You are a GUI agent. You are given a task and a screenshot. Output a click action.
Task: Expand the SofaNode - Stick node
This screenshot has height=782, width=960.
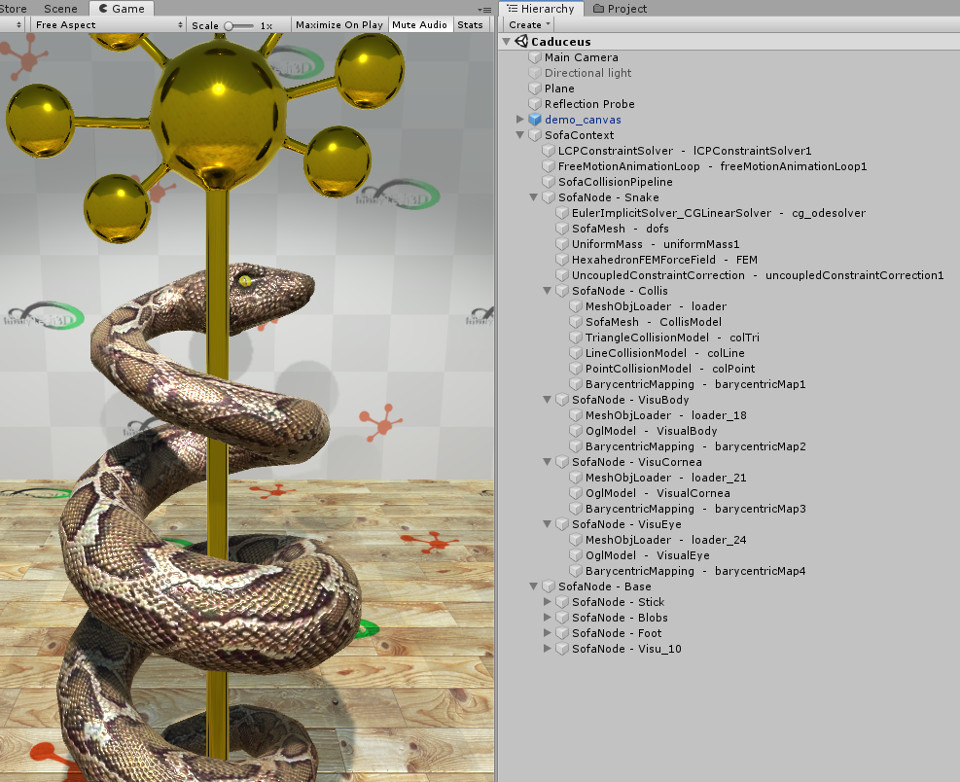(x=547, y=601)
